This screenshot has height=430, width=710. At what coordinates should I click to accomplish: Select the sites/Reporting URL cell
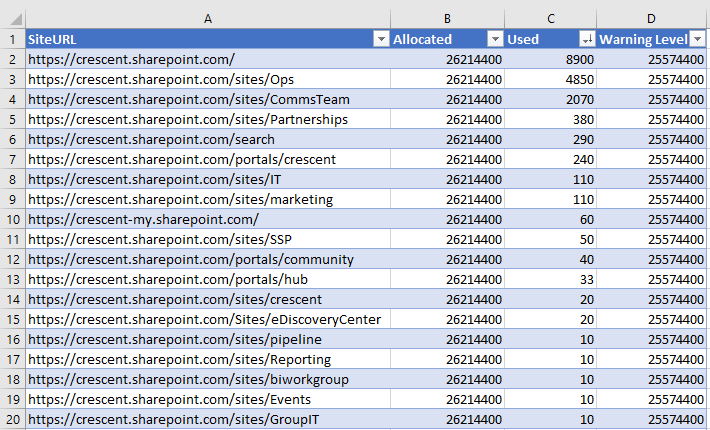tap(208, 359)
